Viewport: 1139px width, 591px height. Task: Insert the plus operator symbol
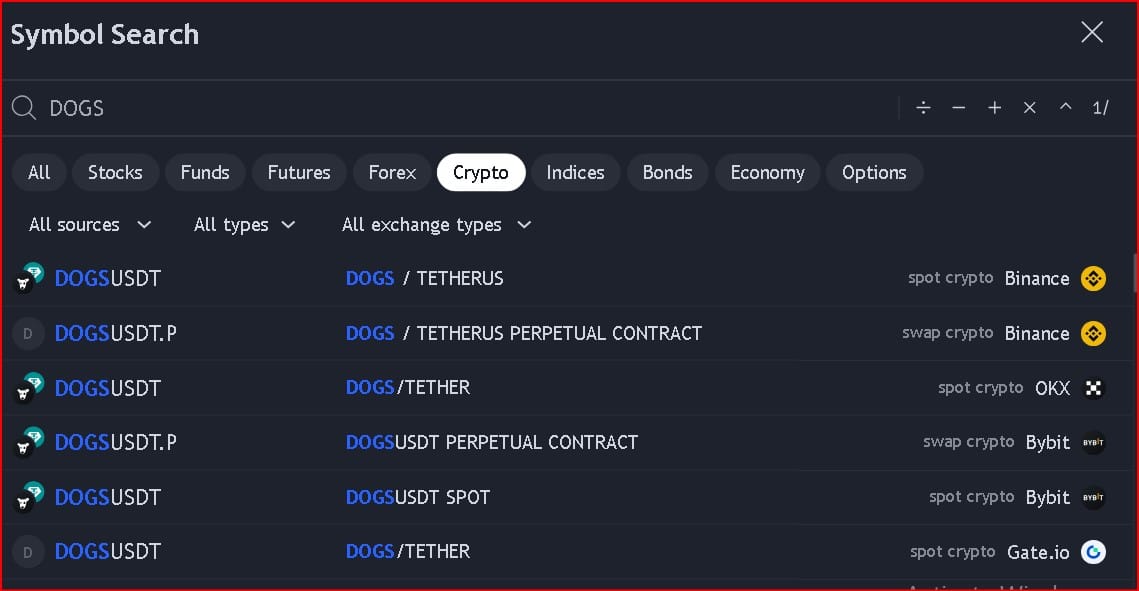tap(994, 108)
